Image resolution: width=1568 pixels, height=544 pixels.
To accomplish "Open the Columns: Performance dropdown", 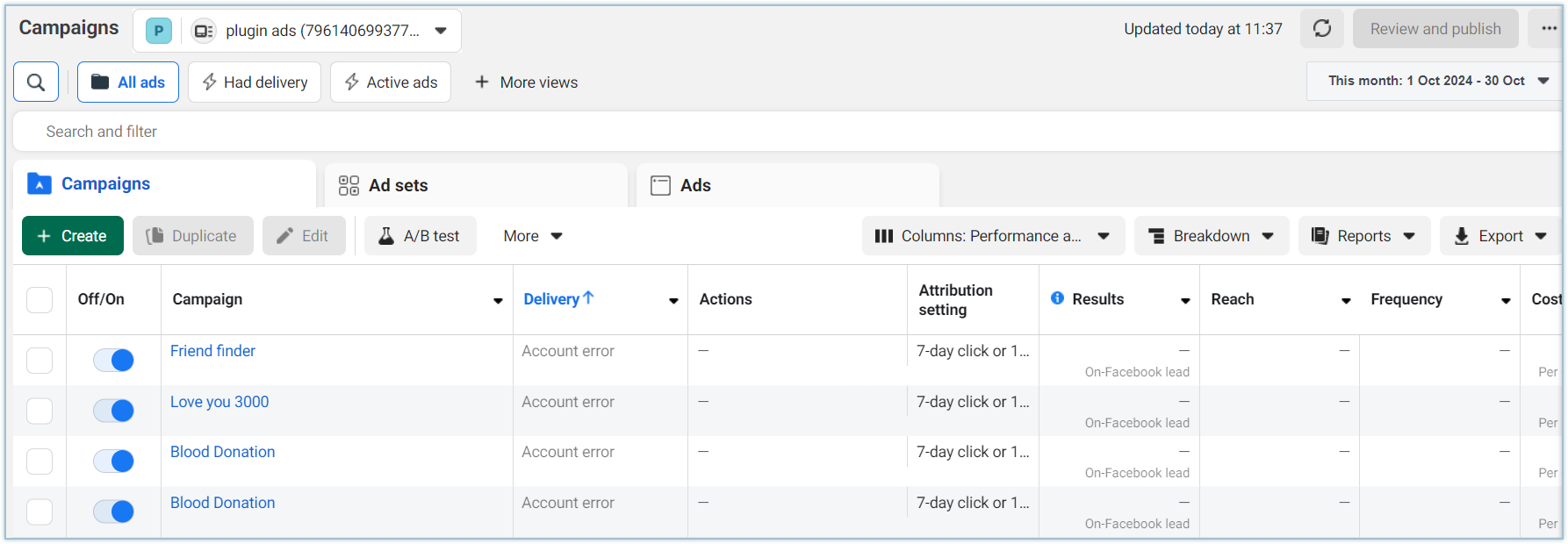I will pyautogui.click(x=993, y=236).
